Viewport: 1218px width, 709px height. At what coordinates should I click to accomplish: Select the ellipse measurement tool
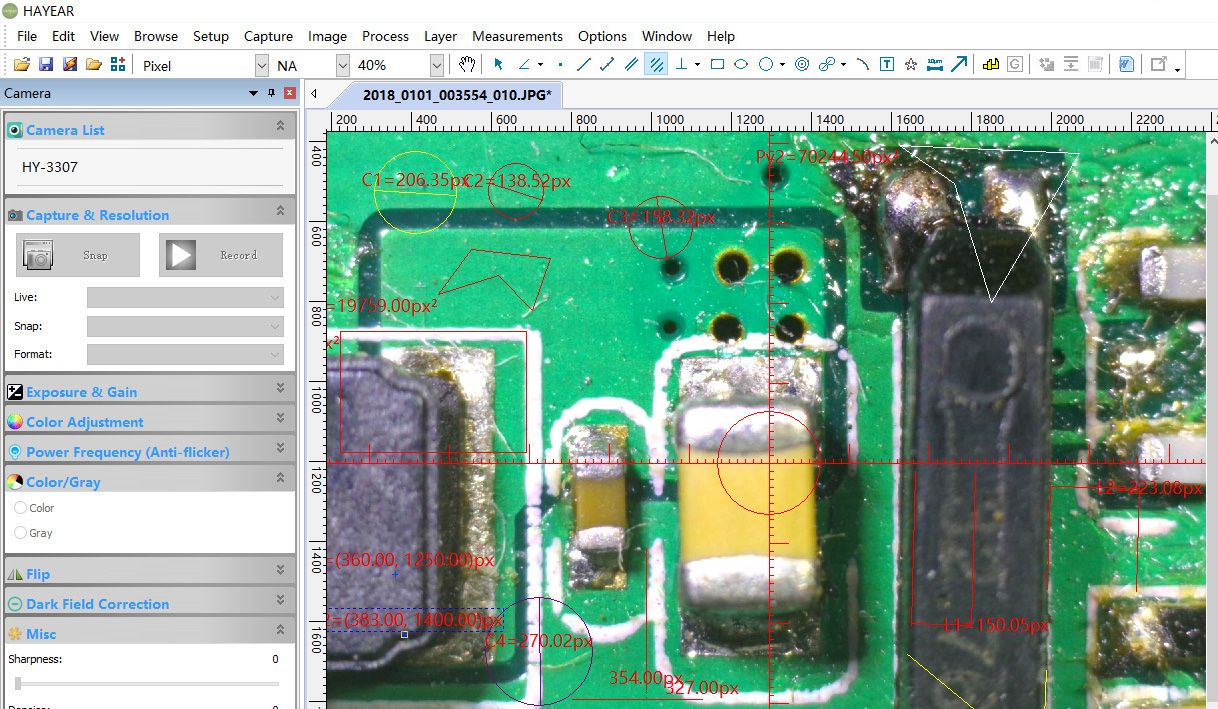pos(741,65)
